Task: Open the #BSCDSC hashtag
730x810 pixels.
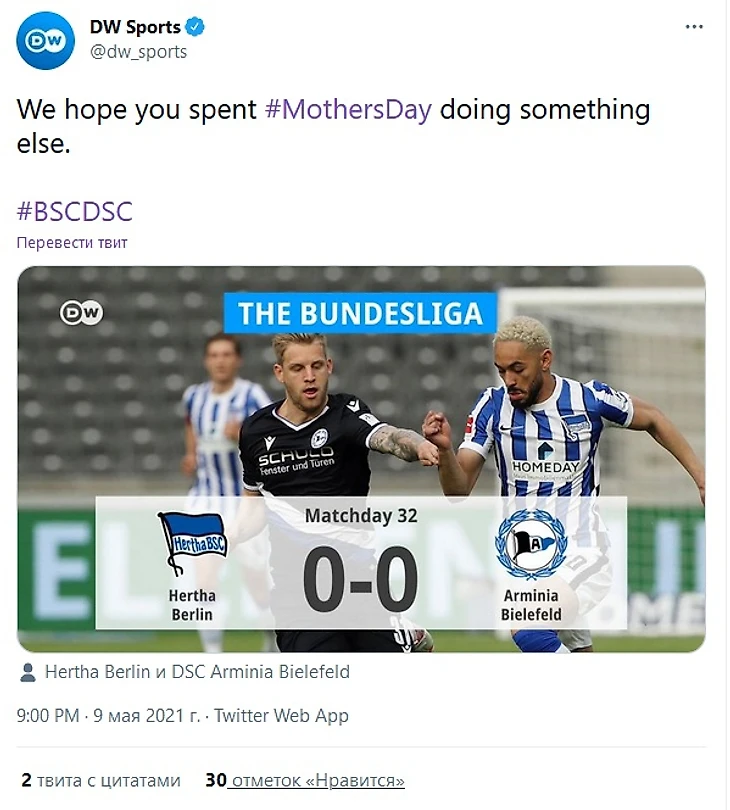Action: [x=75, y=211]
